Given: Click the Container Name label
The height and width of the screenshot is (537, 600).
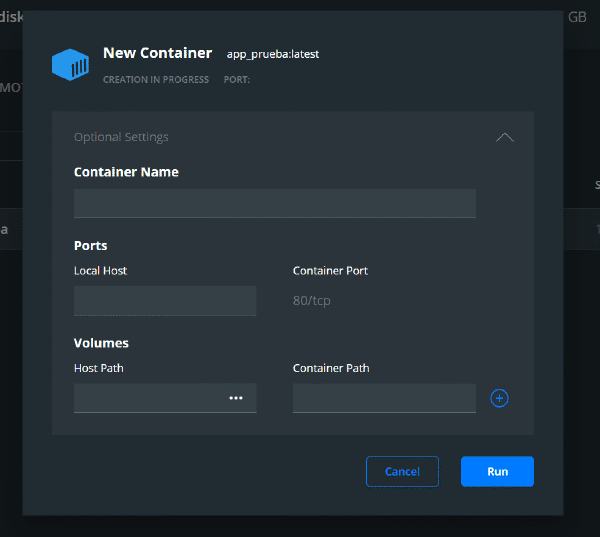Looking at the screenshot, I should [x=126, y=172].
